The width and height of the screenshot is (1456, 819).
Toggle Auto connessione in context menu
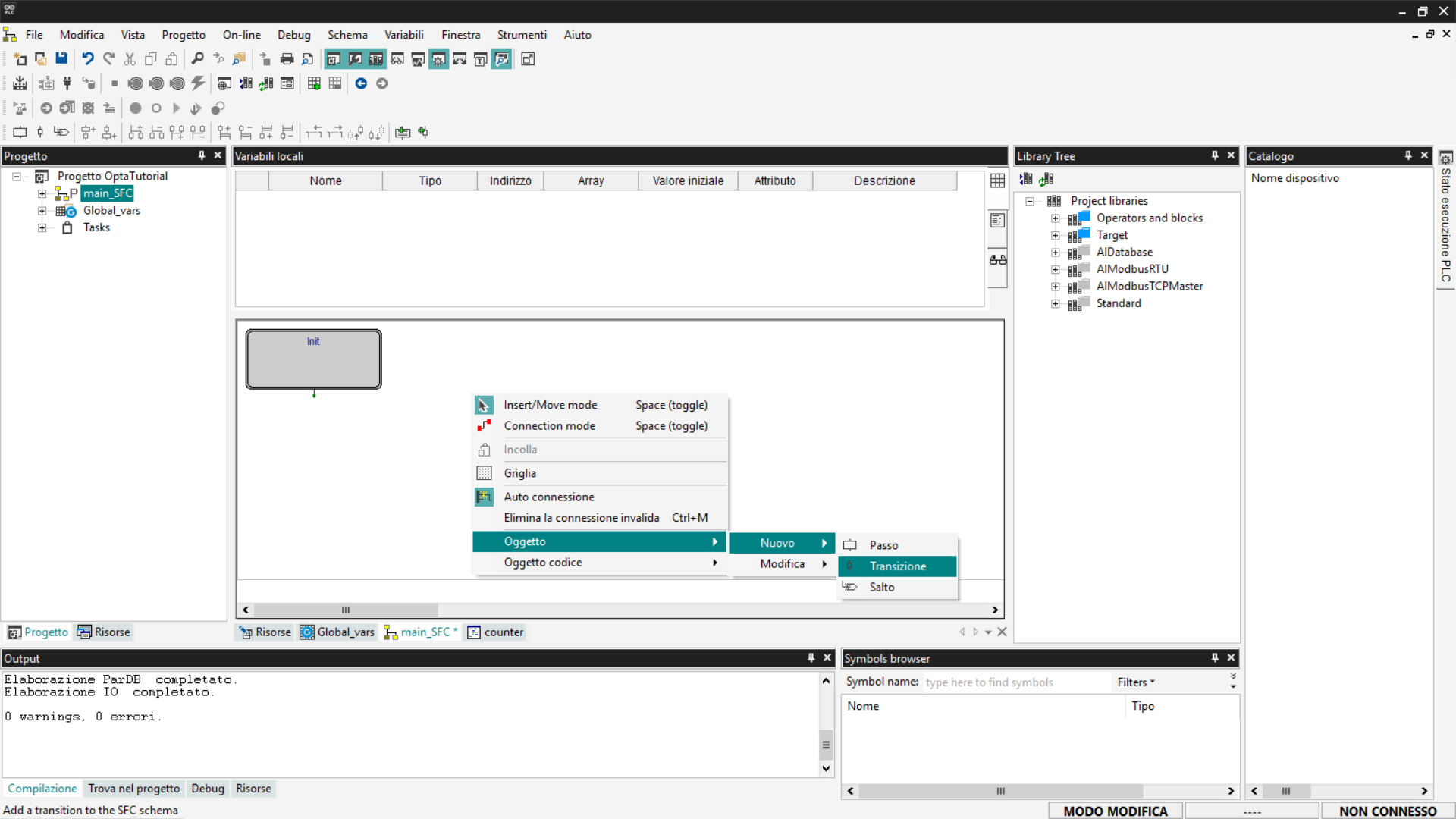(549, 497)
